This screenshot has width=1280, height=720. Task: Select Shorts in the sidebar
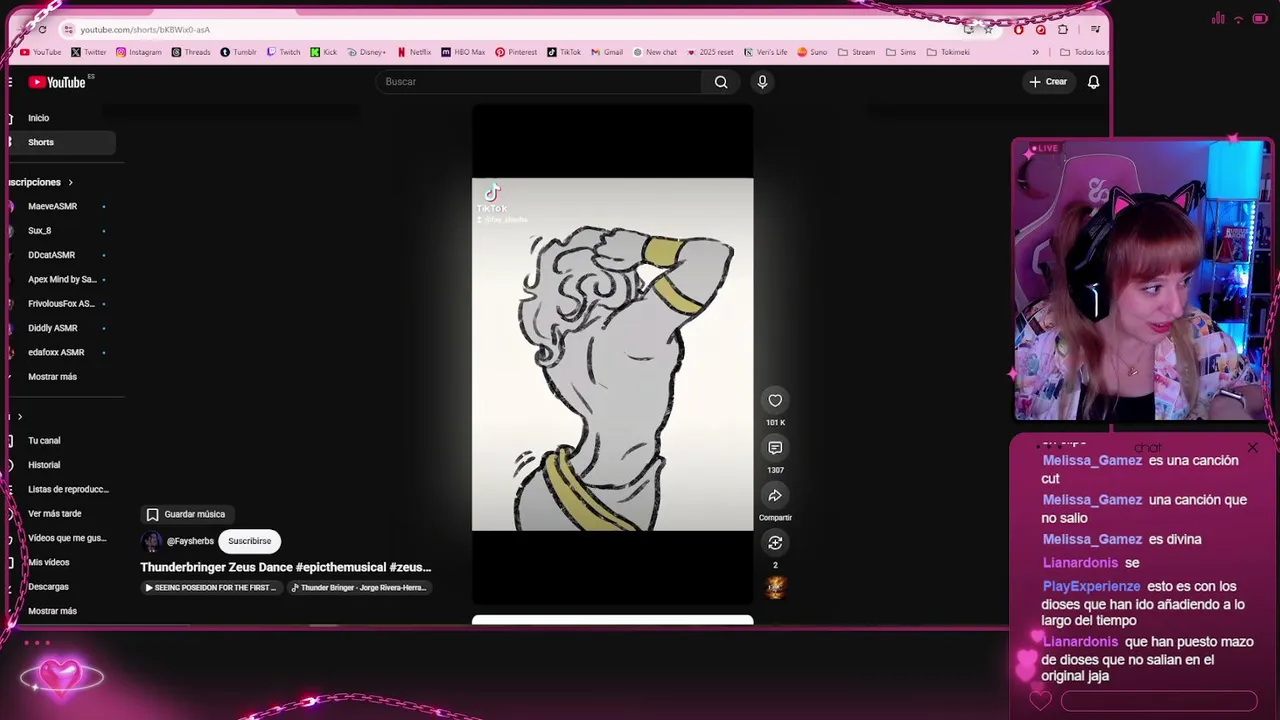62,142
